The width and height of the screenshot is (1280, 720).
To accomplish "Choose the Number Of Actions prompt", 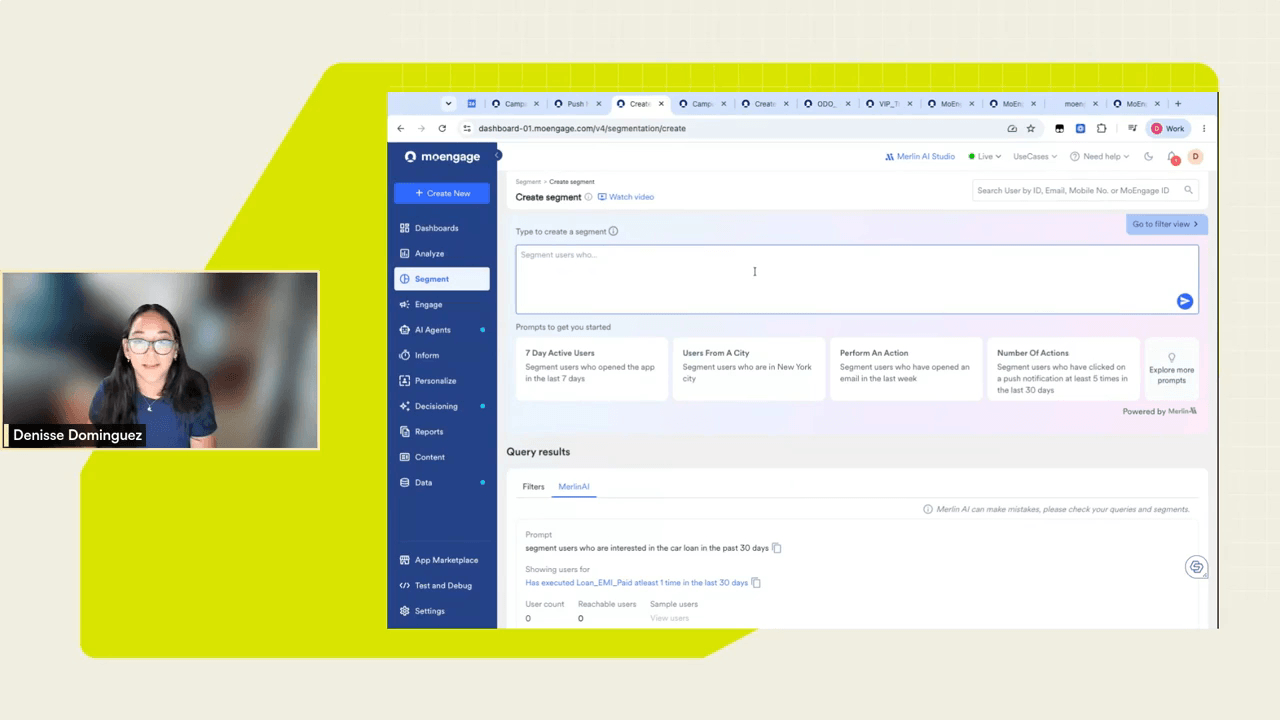I will (x=1063, y=368).
